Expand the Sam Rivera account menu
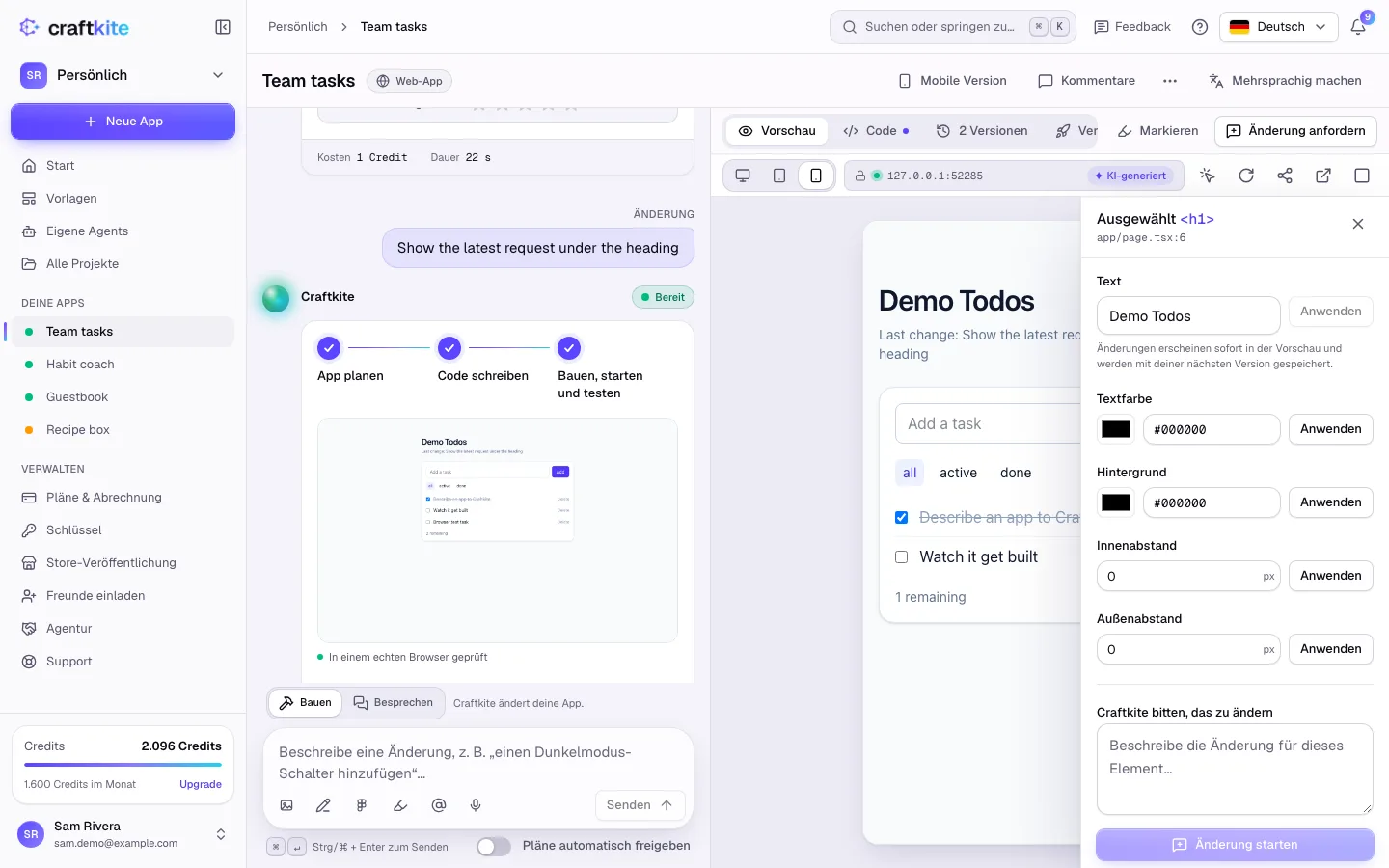This screenshot has width=1389, height=868. click(123, 834)
